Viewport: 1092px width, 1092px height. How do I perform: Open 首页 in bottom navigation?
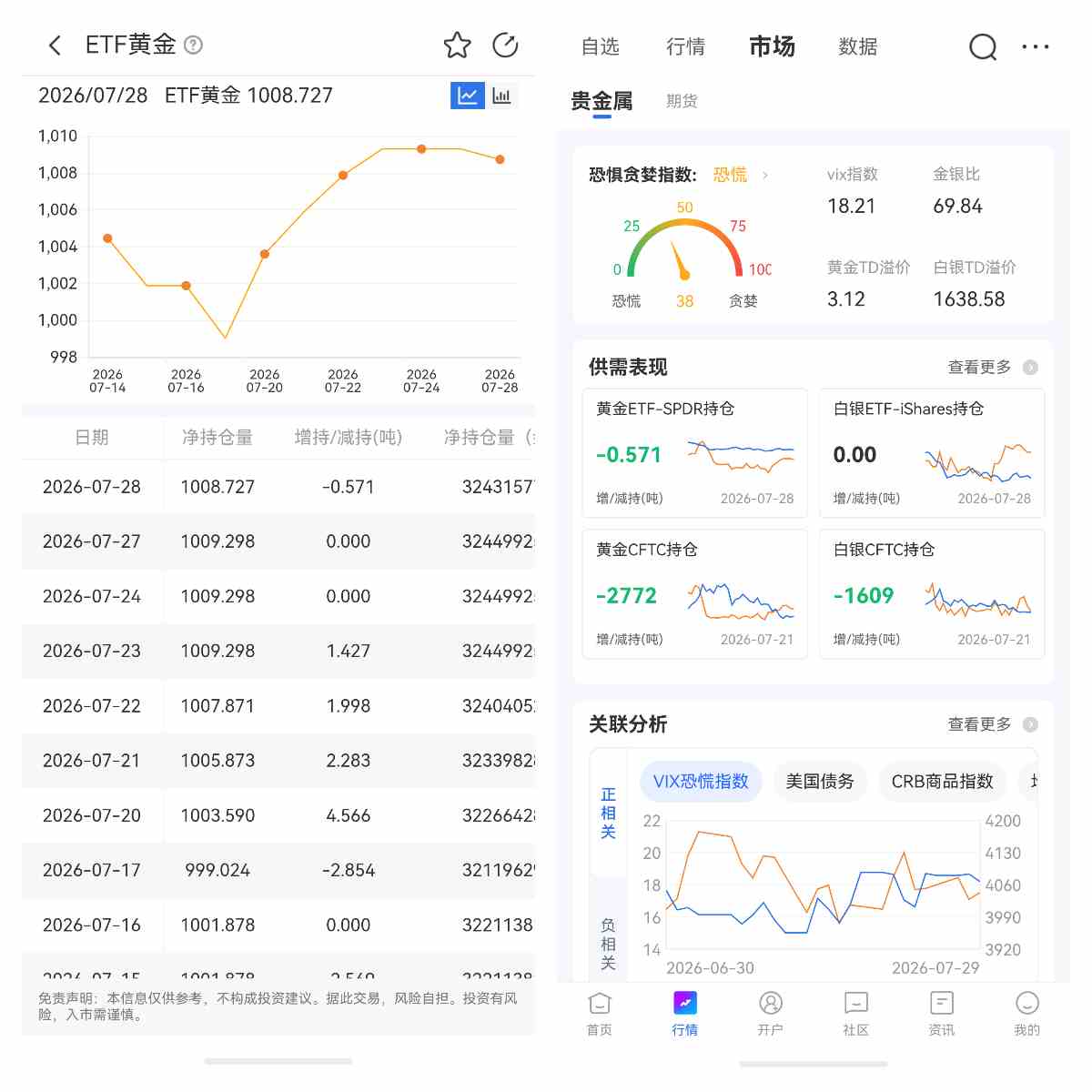click(x=599, y=1014)
